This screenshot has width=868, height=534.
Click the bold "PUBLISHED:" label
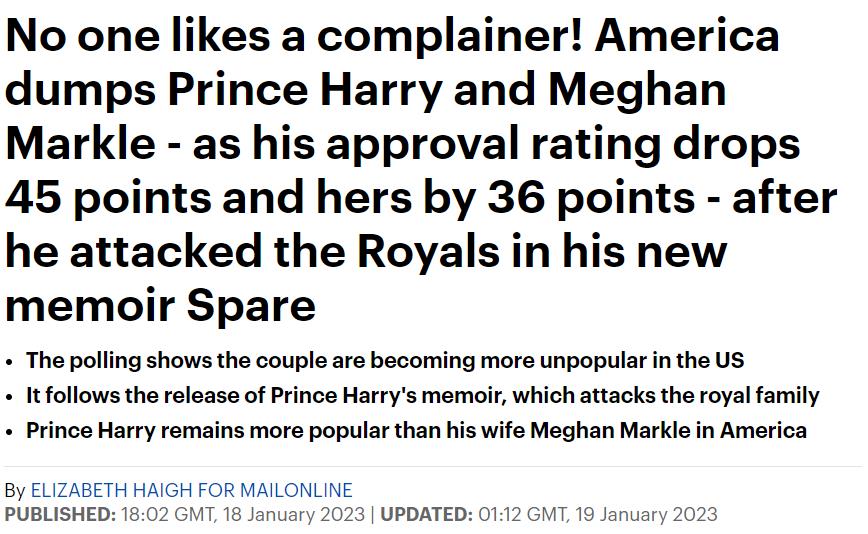pos(60,514)
